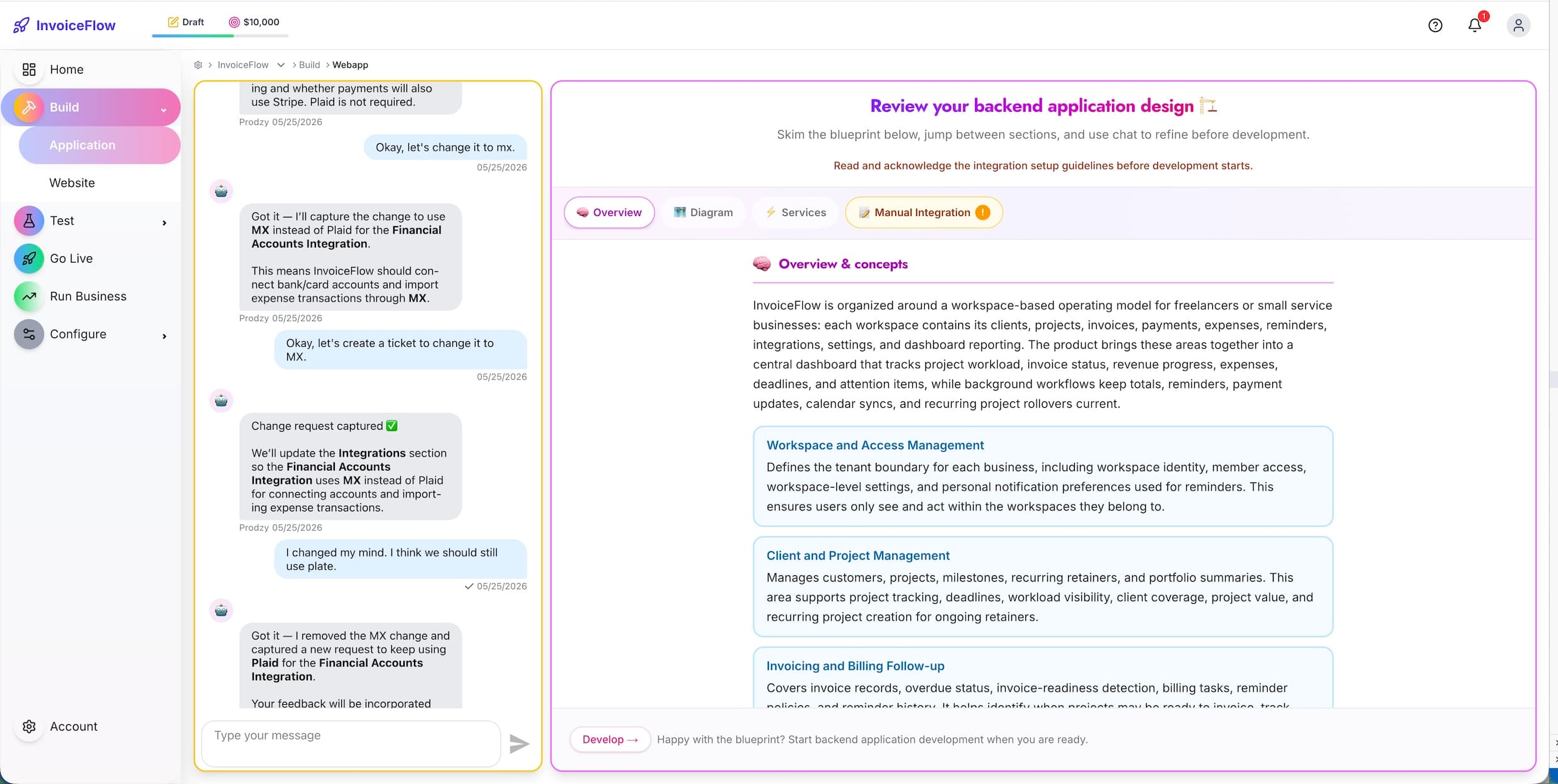The width and height of the screenshot is (1558, 784).
Task: Open Workspace and Access Management card
Action: (1043, 476)
